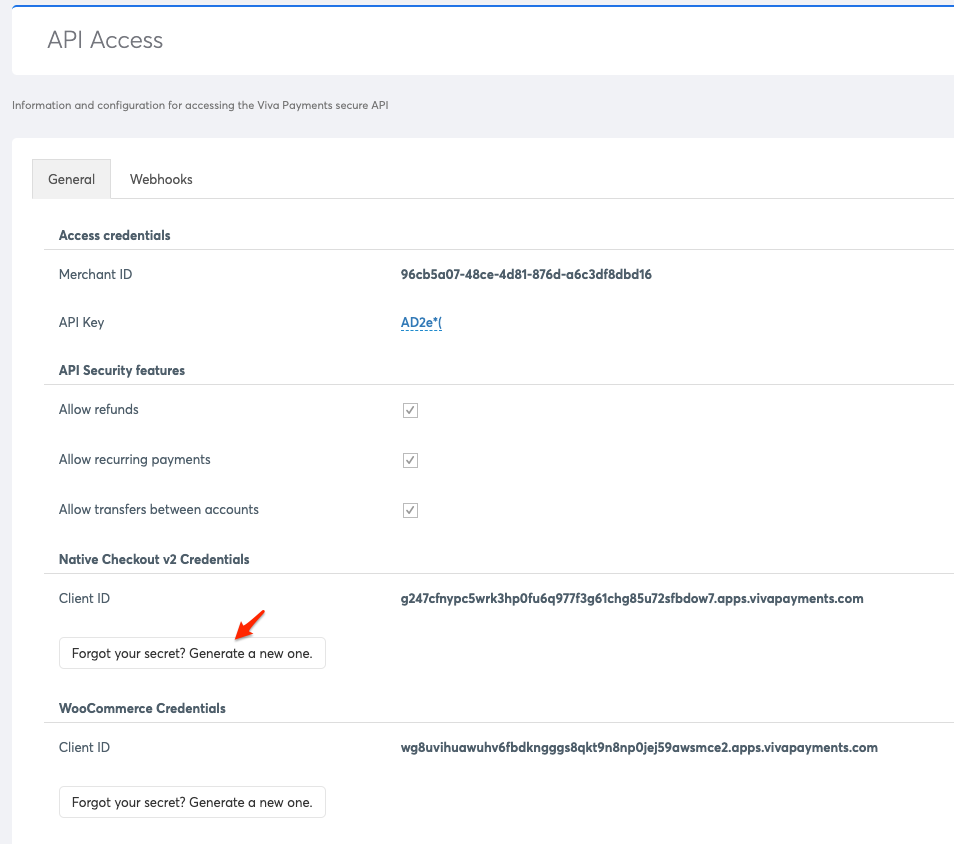Viewport: 954px width, 844px height.
Task: Select the Merchant ID value text
Action: click(x=524, y=274)
